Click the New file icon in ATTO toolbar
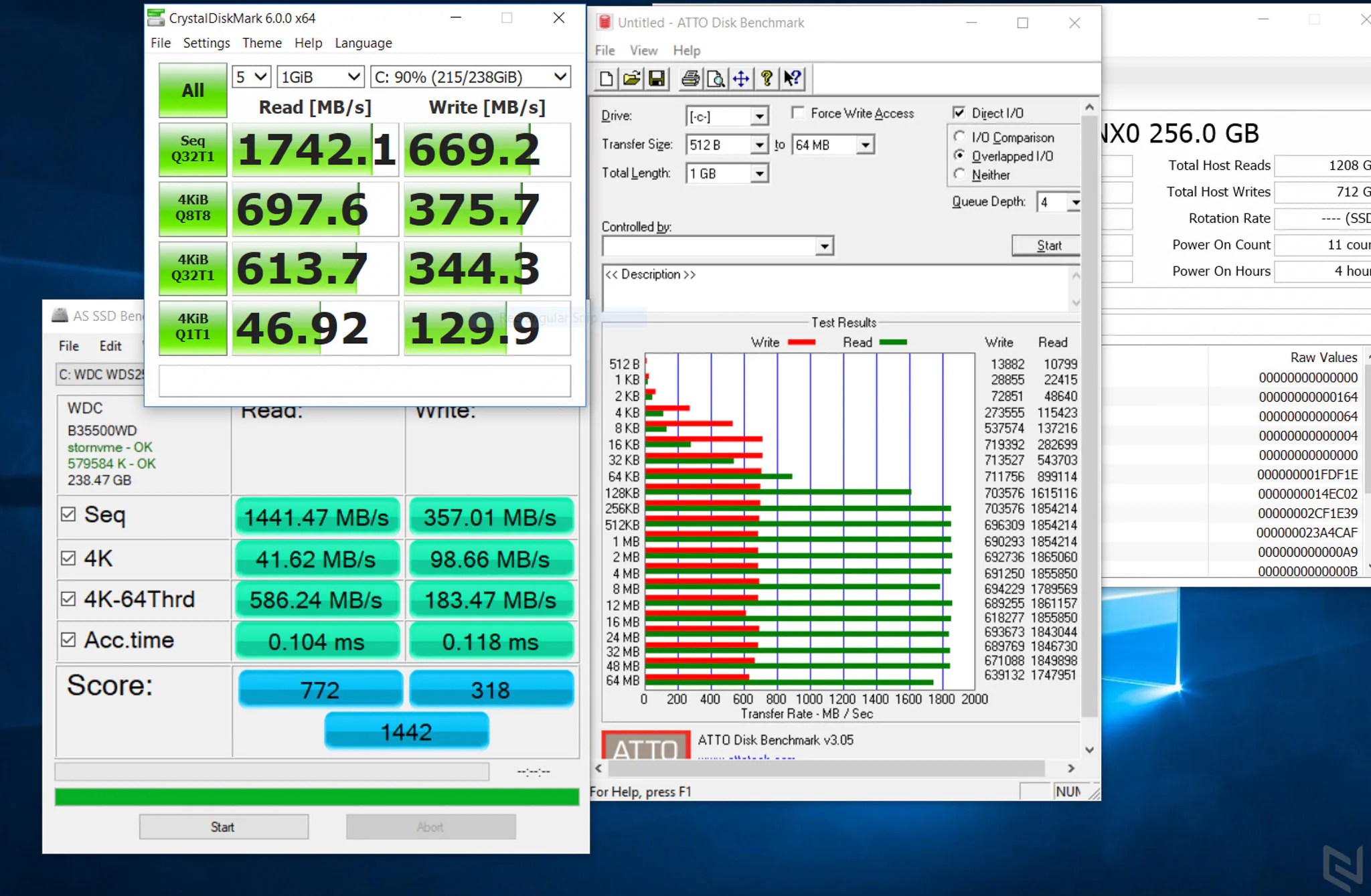 tap(607, 79)
